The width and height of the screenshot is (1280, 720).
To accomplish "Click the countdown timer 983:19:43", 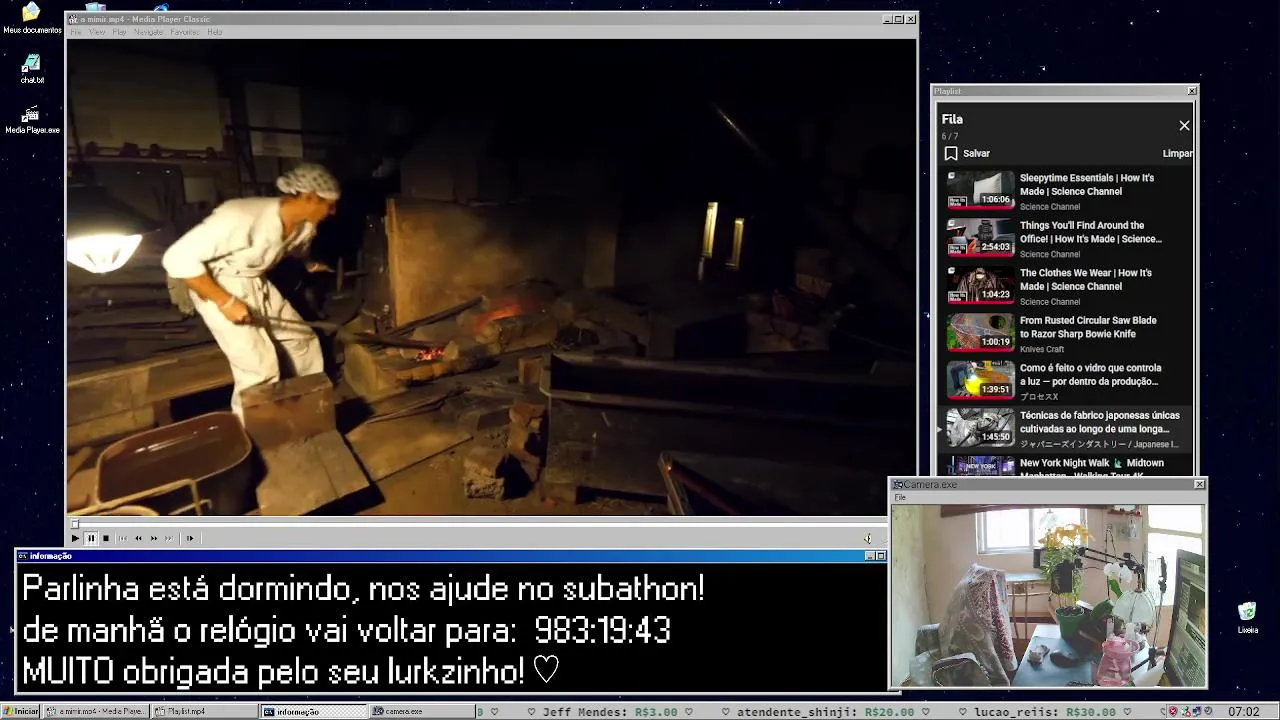I will (602, 631).
